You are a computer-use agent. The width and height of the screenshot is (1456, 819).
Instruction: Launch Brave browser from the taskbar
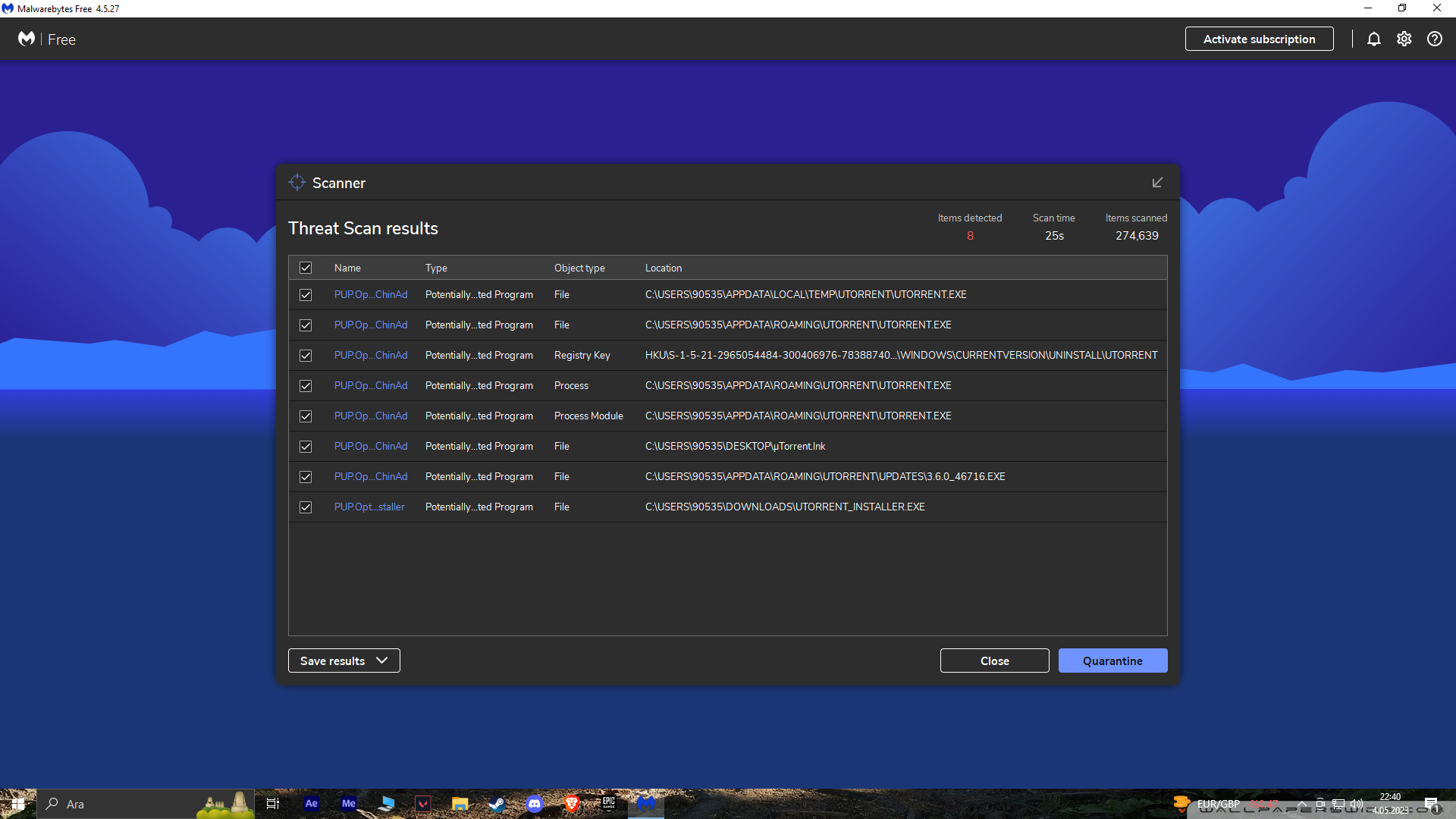coord(572,804)
